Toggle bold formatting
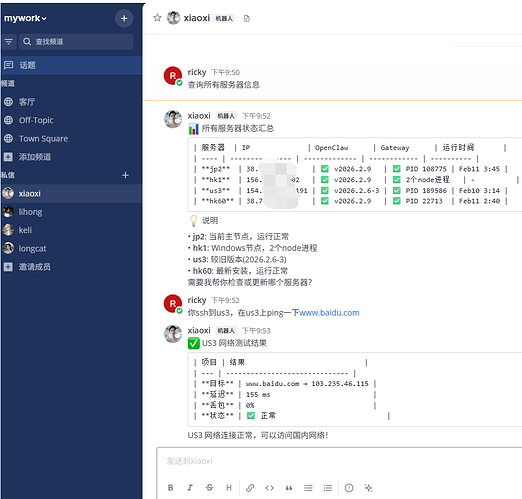Viewport: 522px width, 499px height. (170, 488)
